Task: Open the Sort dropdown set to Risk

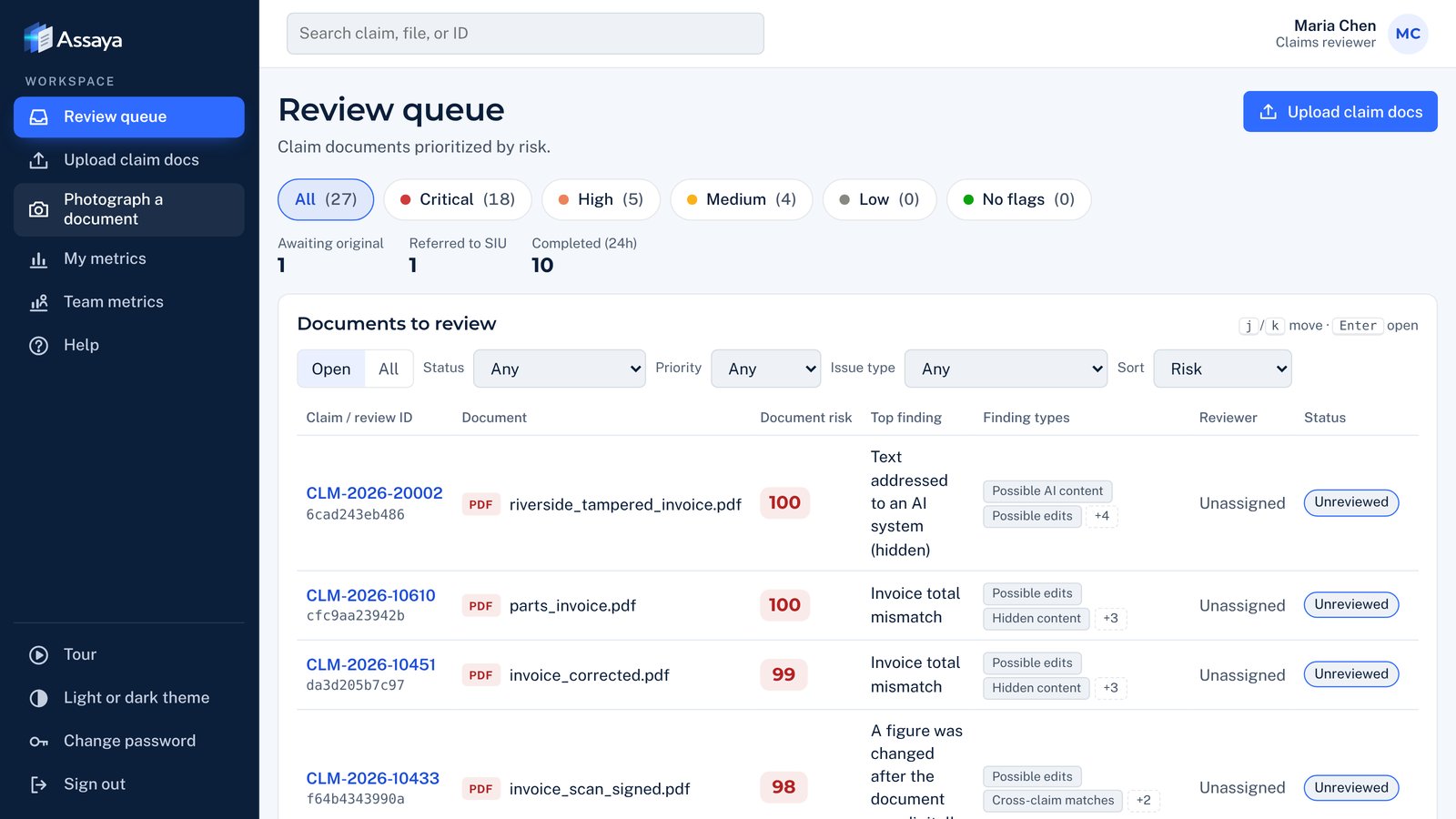Action: click(1222, 369)
